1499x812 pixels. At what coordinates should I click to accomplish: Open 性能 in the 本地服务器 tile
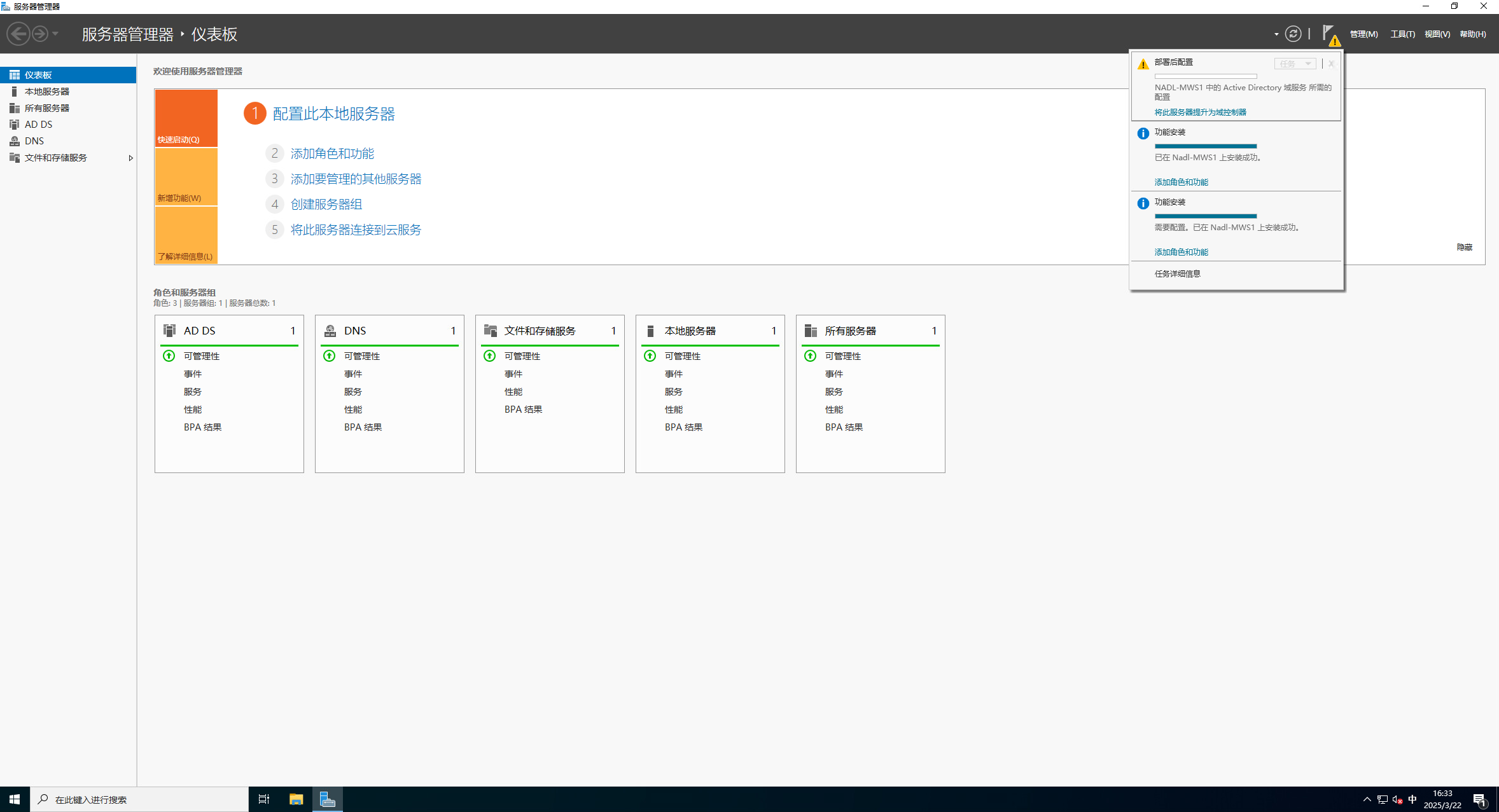674,409
